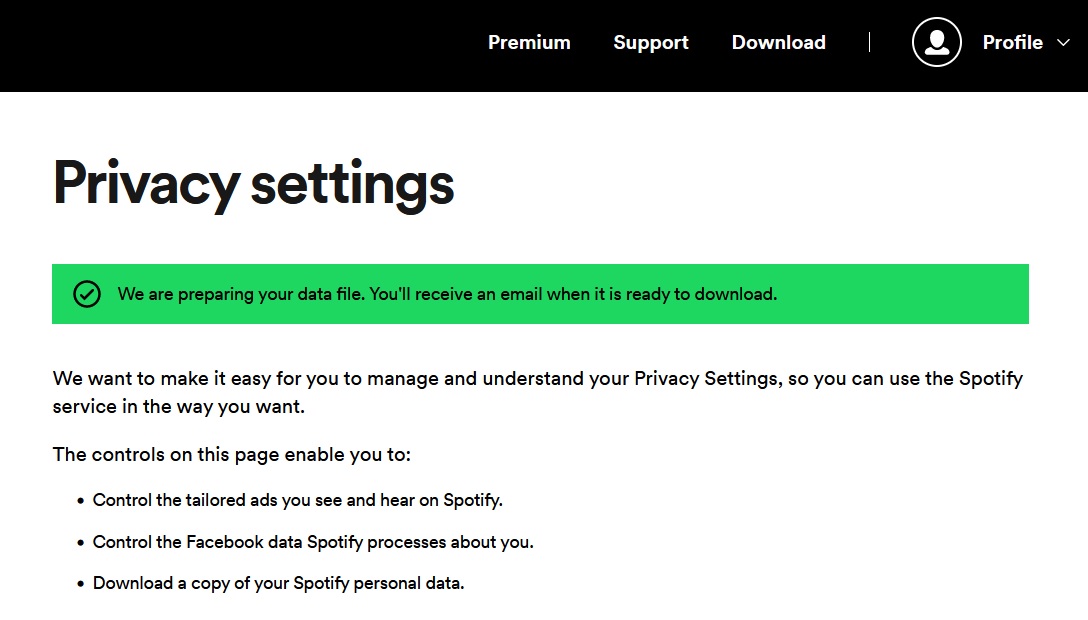Click the circled checkmark icon in the banner

(87, 294)
